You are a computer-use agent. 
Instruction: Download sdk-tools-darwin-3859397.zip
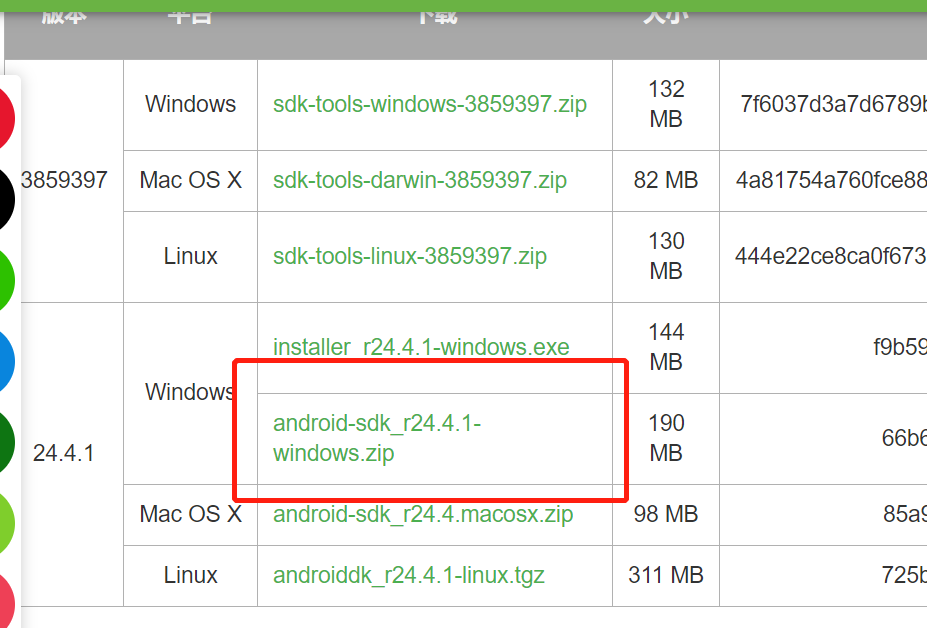pos(420,180)
